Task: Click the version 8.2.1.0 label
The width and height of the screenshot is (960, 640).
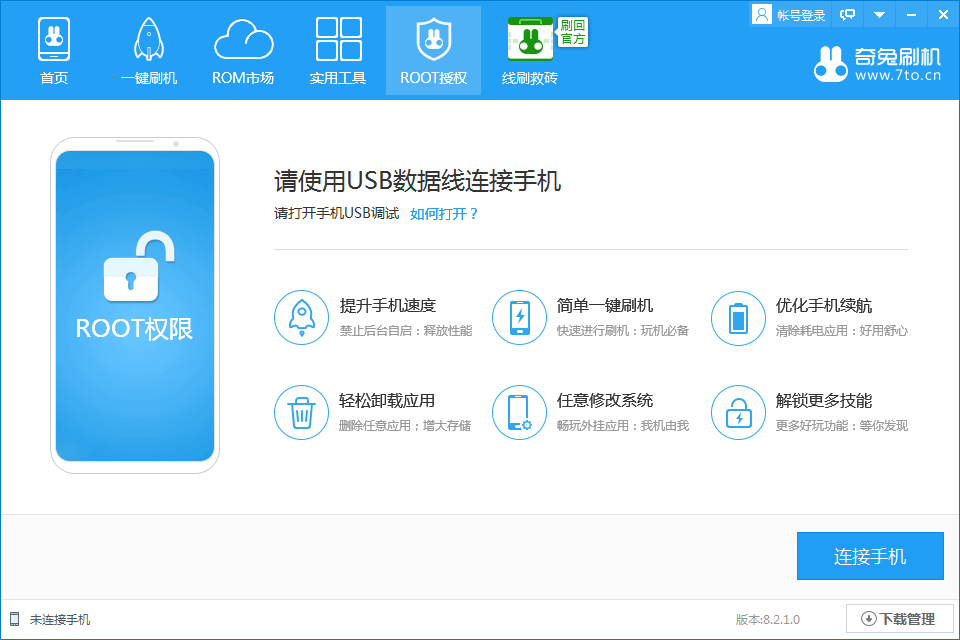Action: point(768,620)
